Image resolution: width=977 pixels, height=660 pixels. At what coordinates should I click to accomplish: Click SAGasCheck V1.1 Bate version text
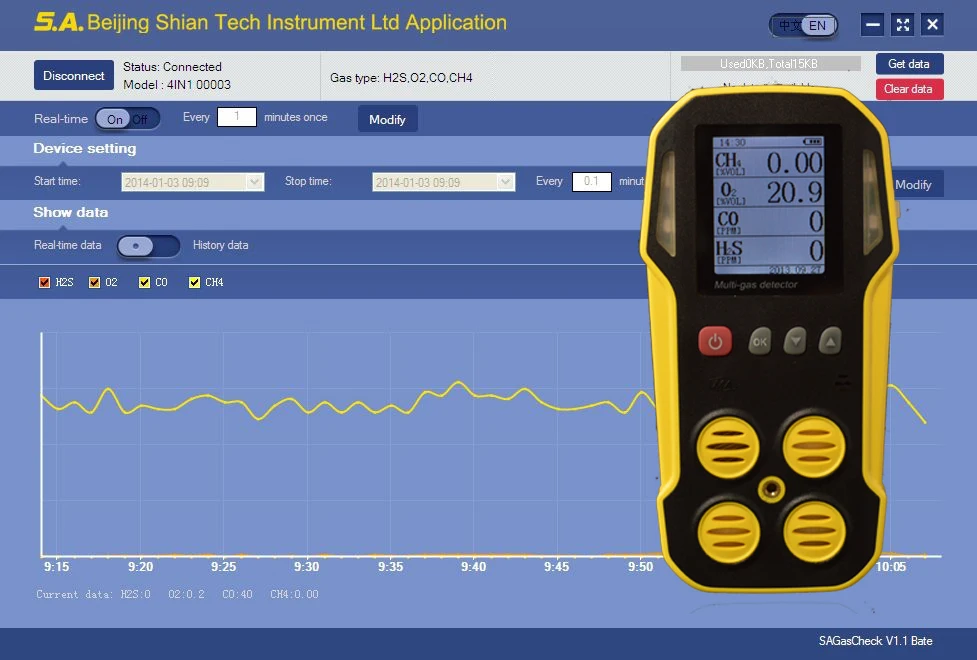[x=875, y=641]
